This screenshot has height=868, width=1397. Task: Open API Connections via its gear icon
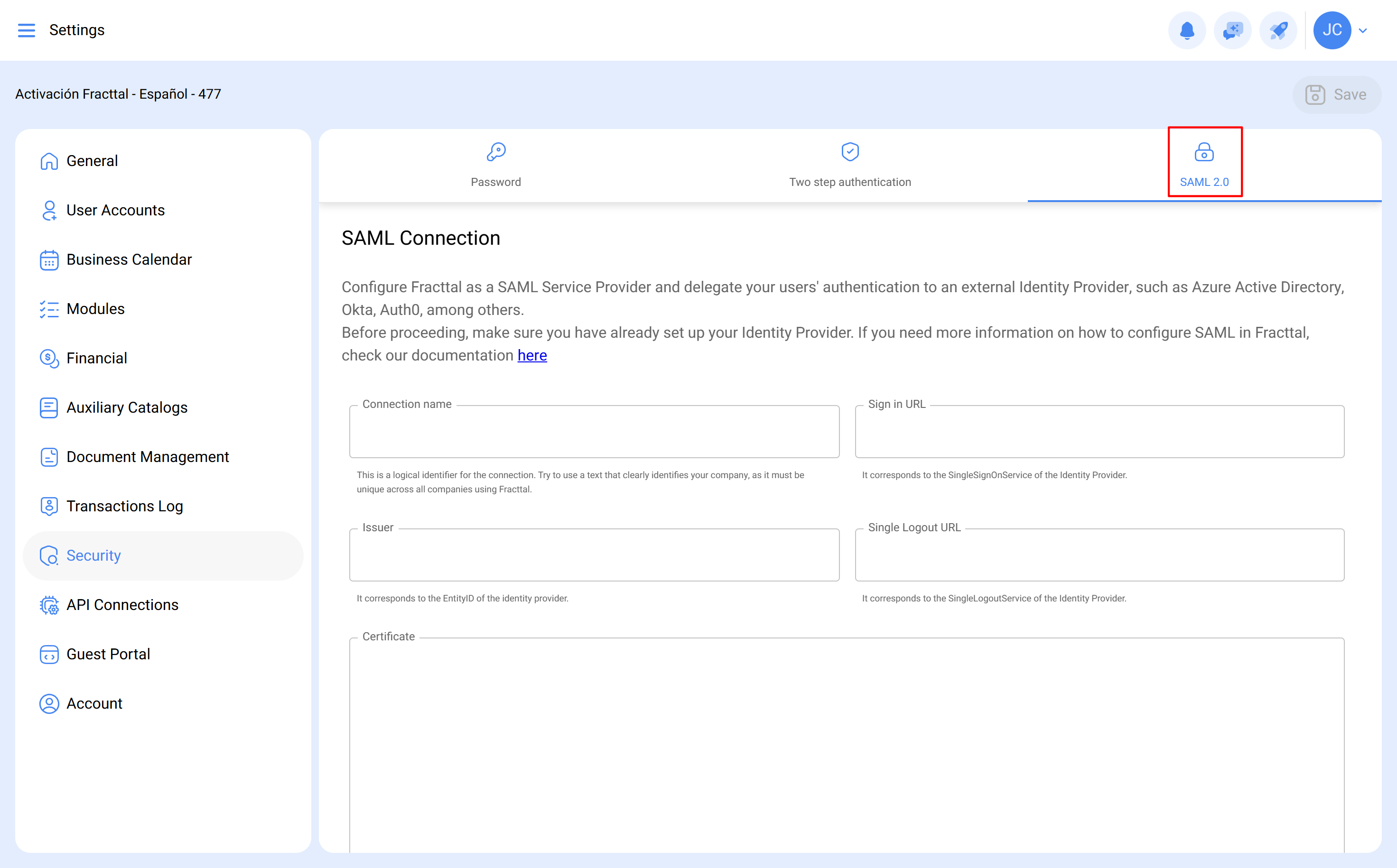pos(49,605)
